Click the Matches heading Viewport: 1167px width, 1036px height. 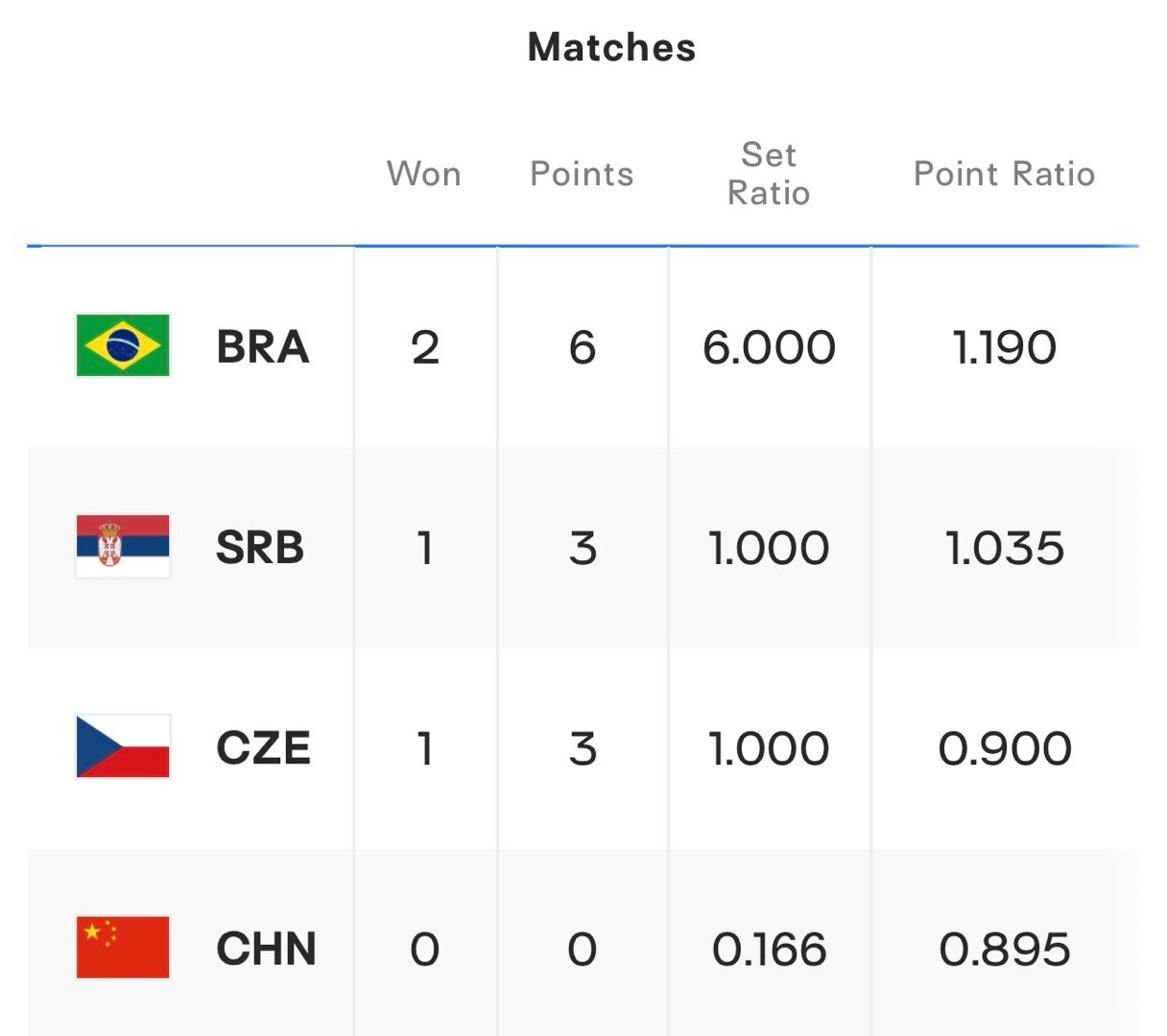612,47
